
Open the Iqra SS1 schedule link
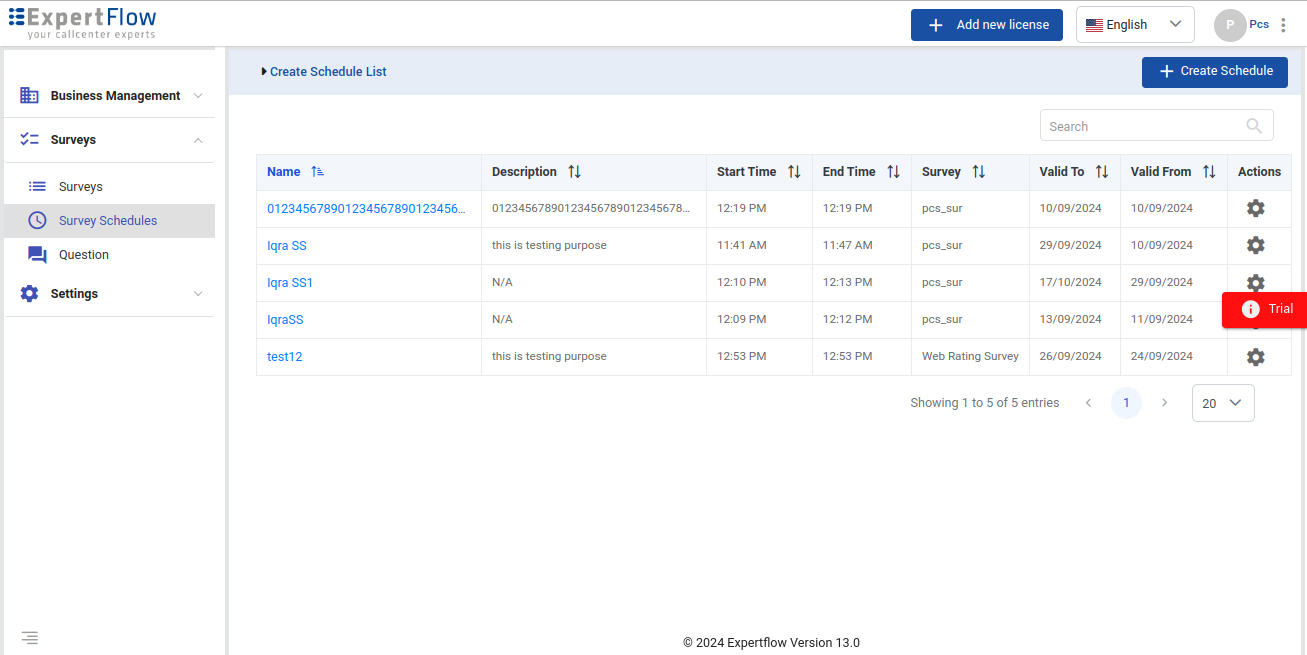pos(290,283)
